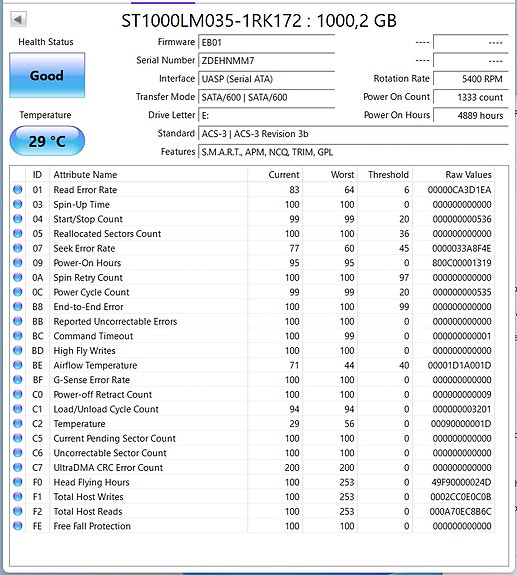Click status icon of Power Cycle Count row
This screenshot has height=575, width=517.
[x=18, y=292]
